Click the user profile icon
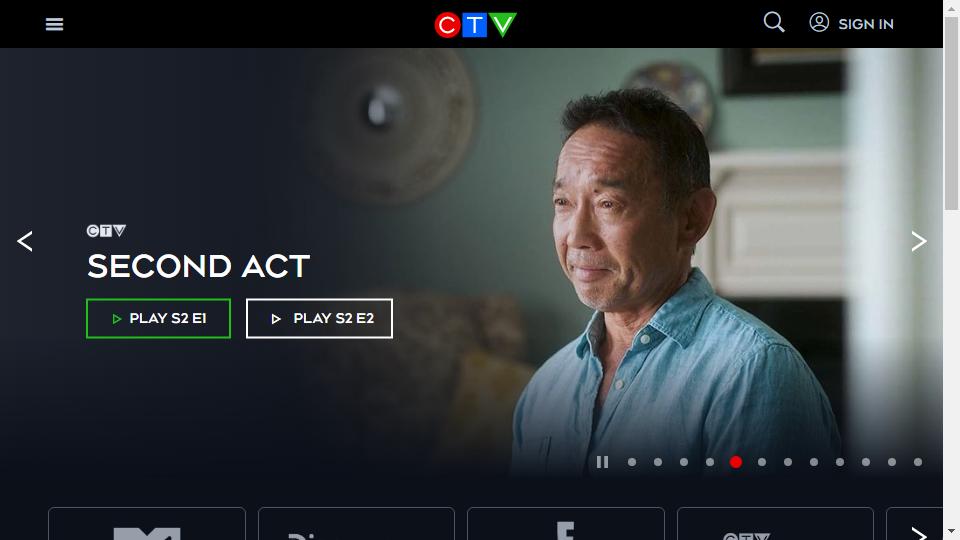This screenshot has height=540, width=960. 819,23
